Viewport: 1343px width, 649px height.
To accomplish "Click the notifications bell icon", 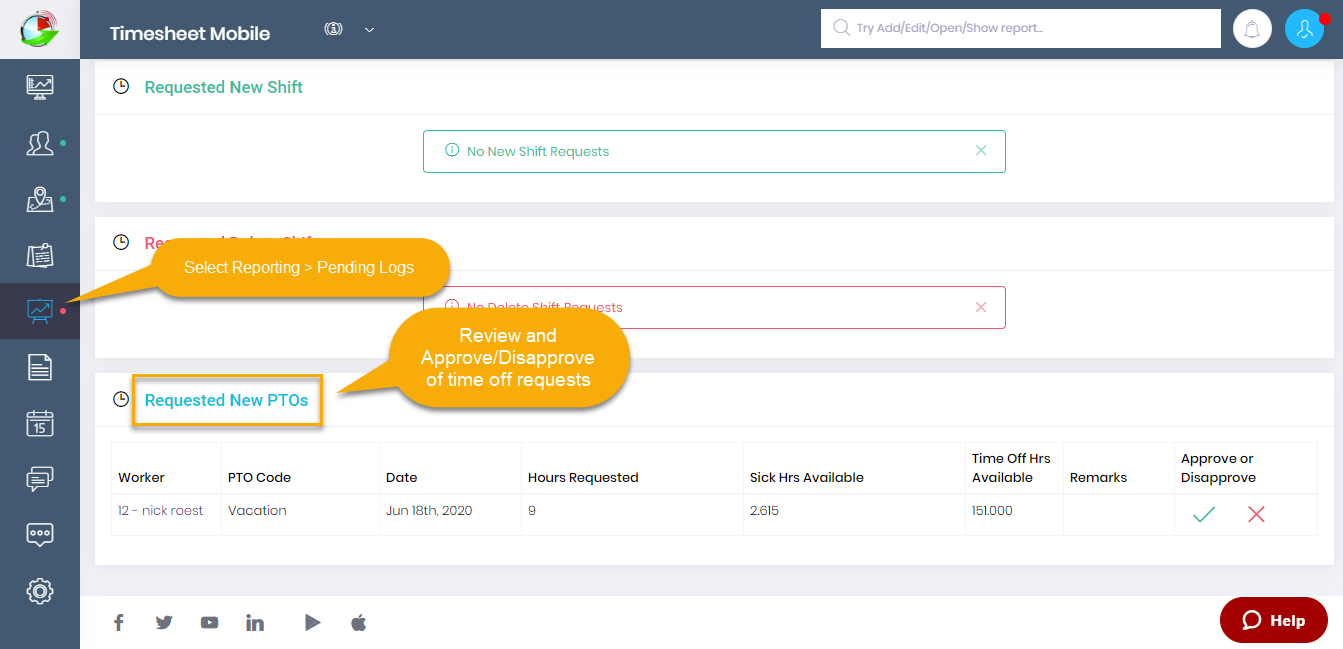I will tap(1251, 29).
